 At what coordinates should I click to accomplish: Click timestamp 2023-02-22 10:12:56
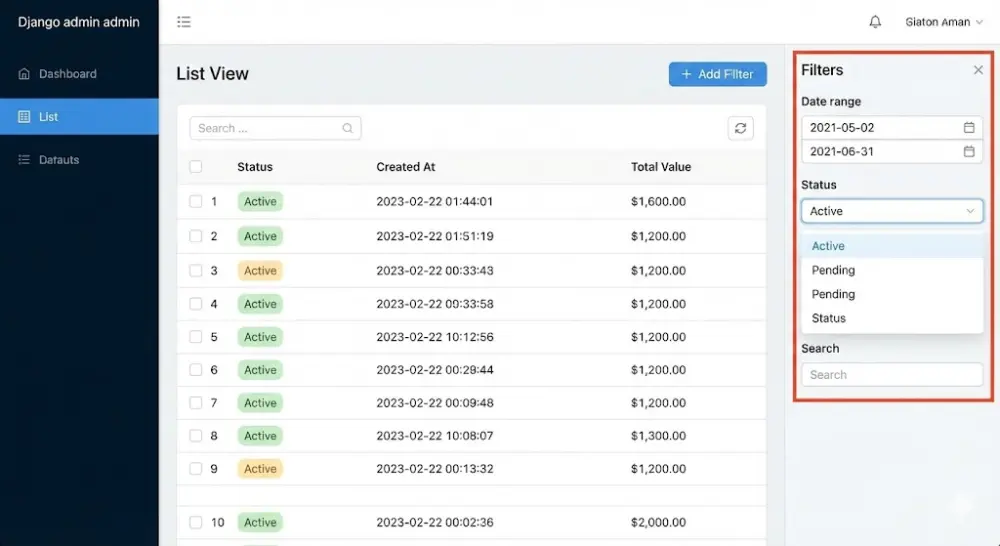(x=434, y=337)
